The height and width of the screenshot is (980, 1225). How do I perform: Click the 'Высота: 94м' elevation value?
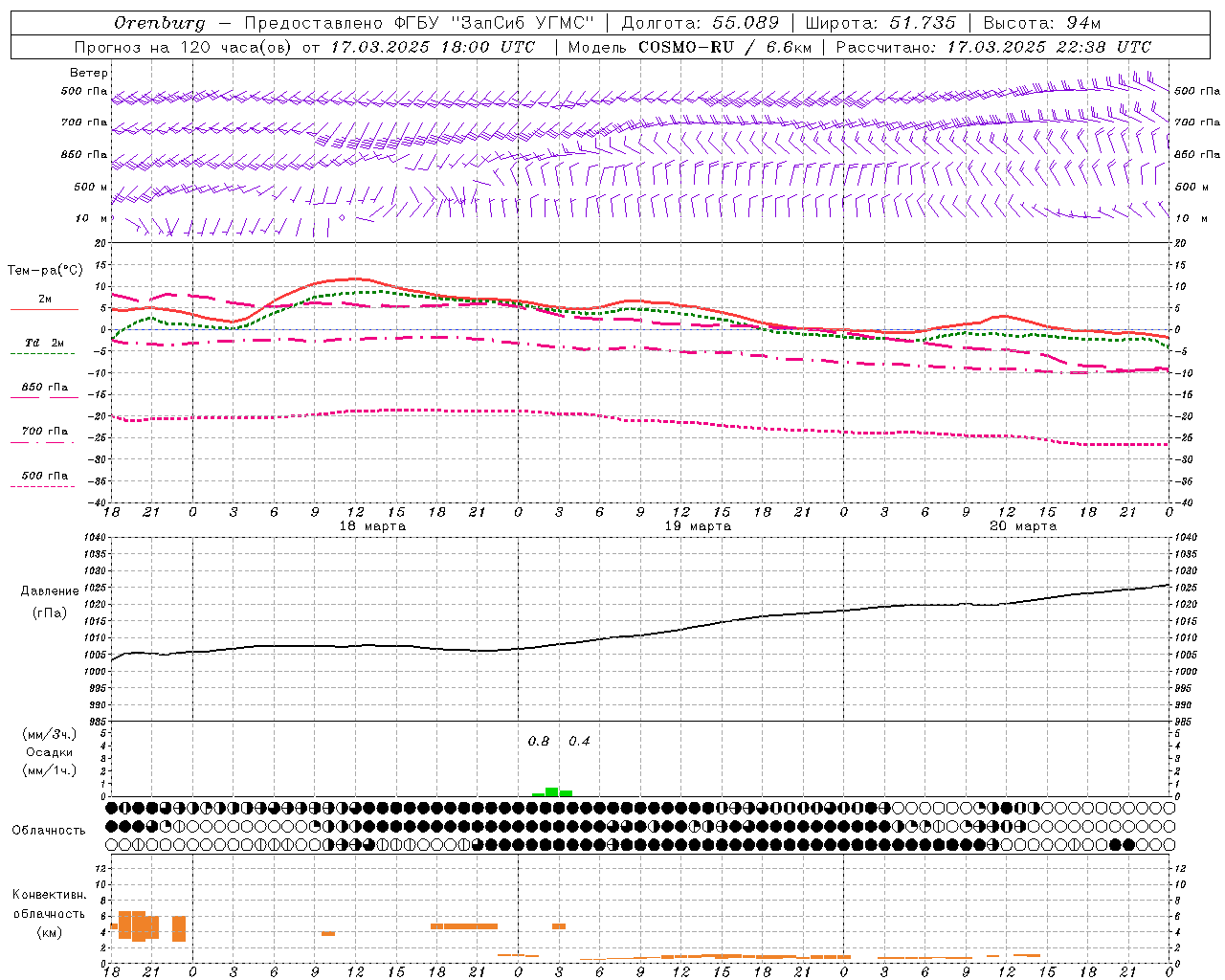click(1042, 23)
